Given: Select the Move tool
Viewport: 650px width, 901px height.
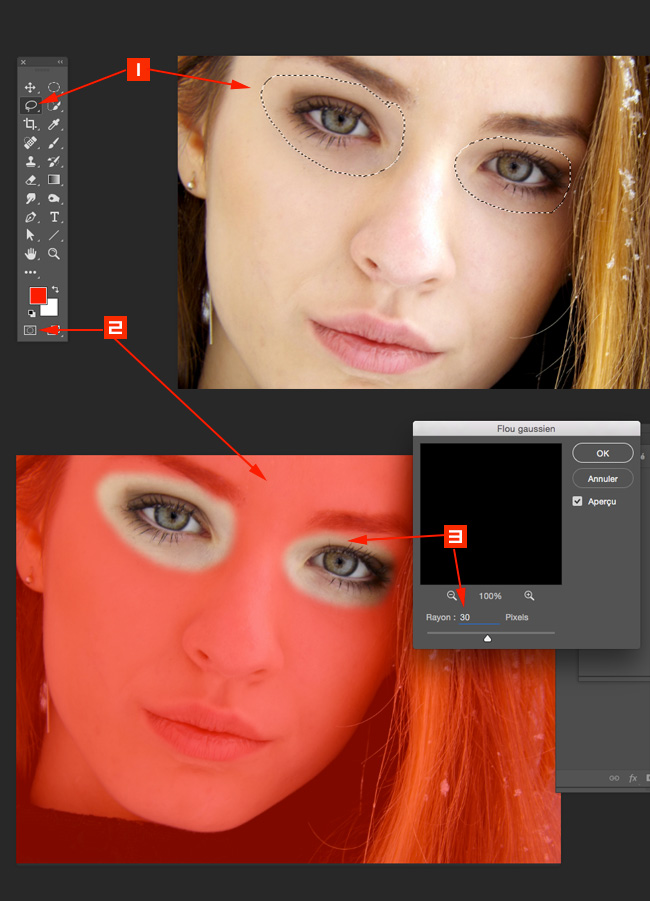Looking at the screenshot, I should (x=30, y=87).
